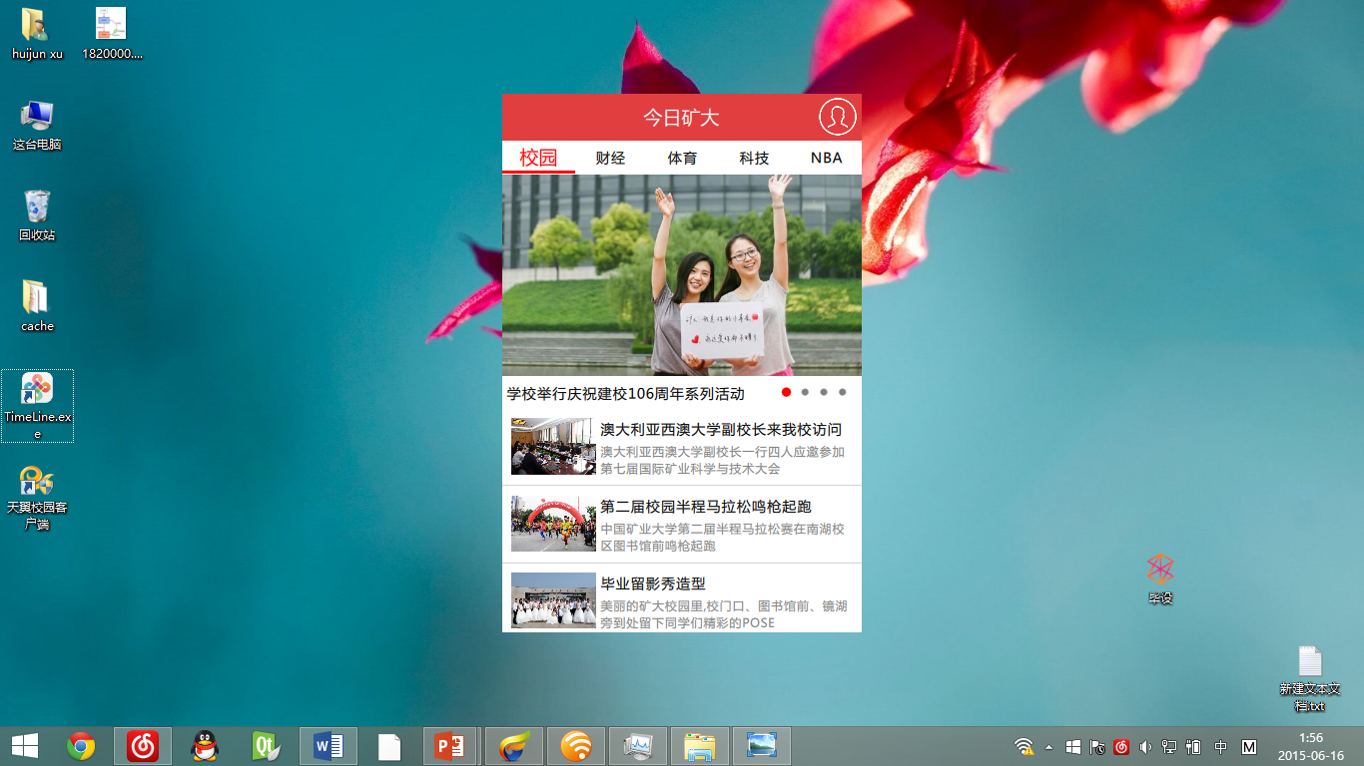Click the summary text 旁到处留下同学们精彩的POSE
Image resolution: width=1364 pixels, height=766 pixels.
pos(687,623)
